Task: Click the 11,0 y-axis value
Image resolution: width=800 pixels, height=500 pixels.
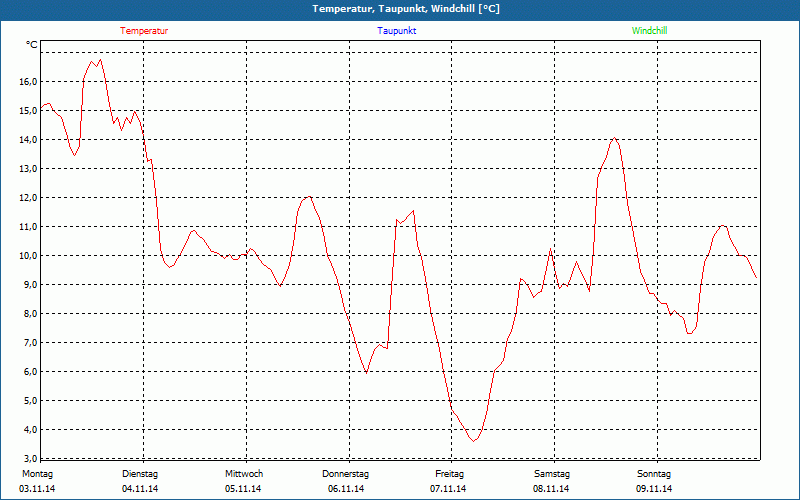Action: 30,227
